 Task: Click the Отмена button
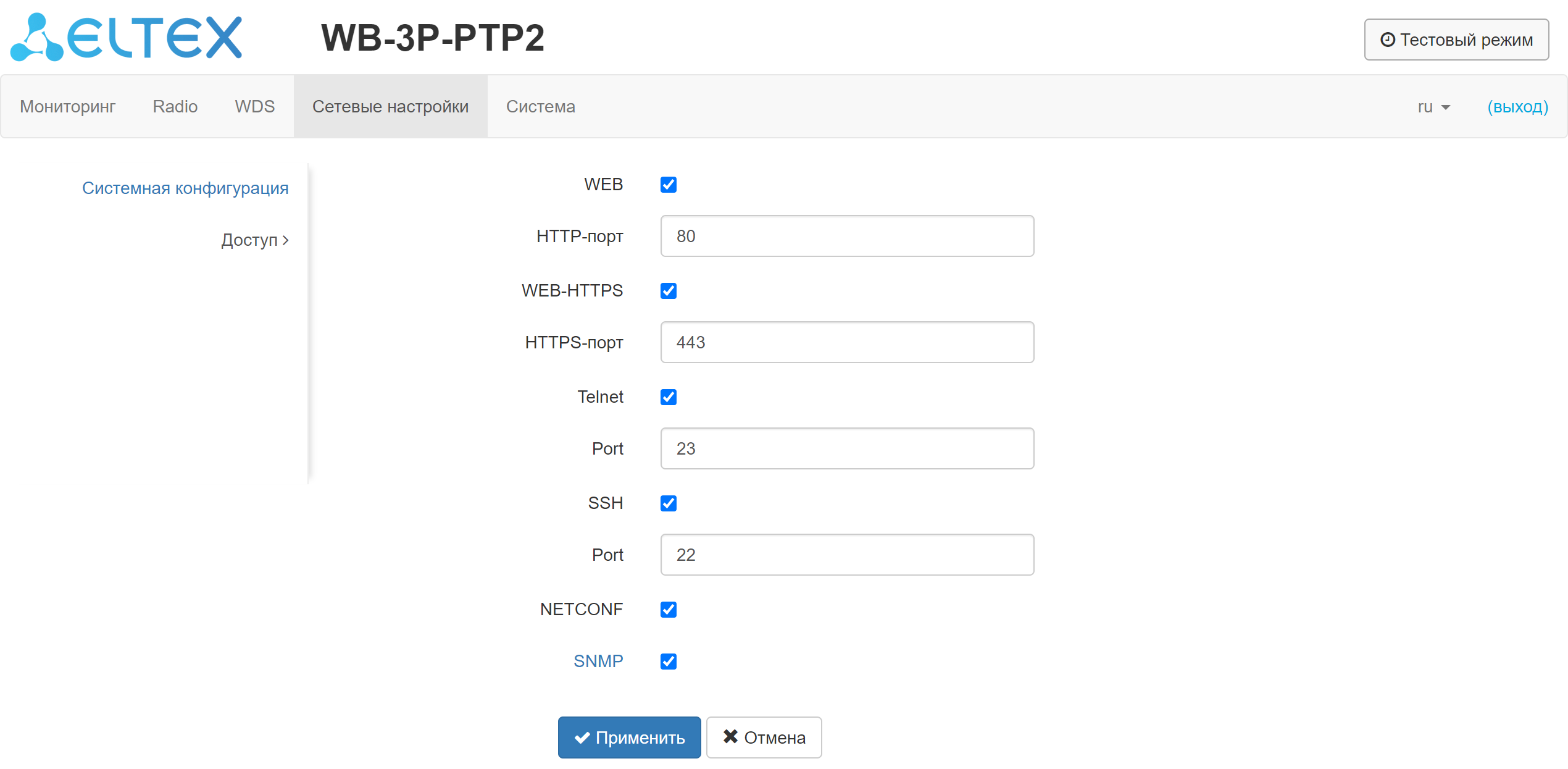click(764, 737)
